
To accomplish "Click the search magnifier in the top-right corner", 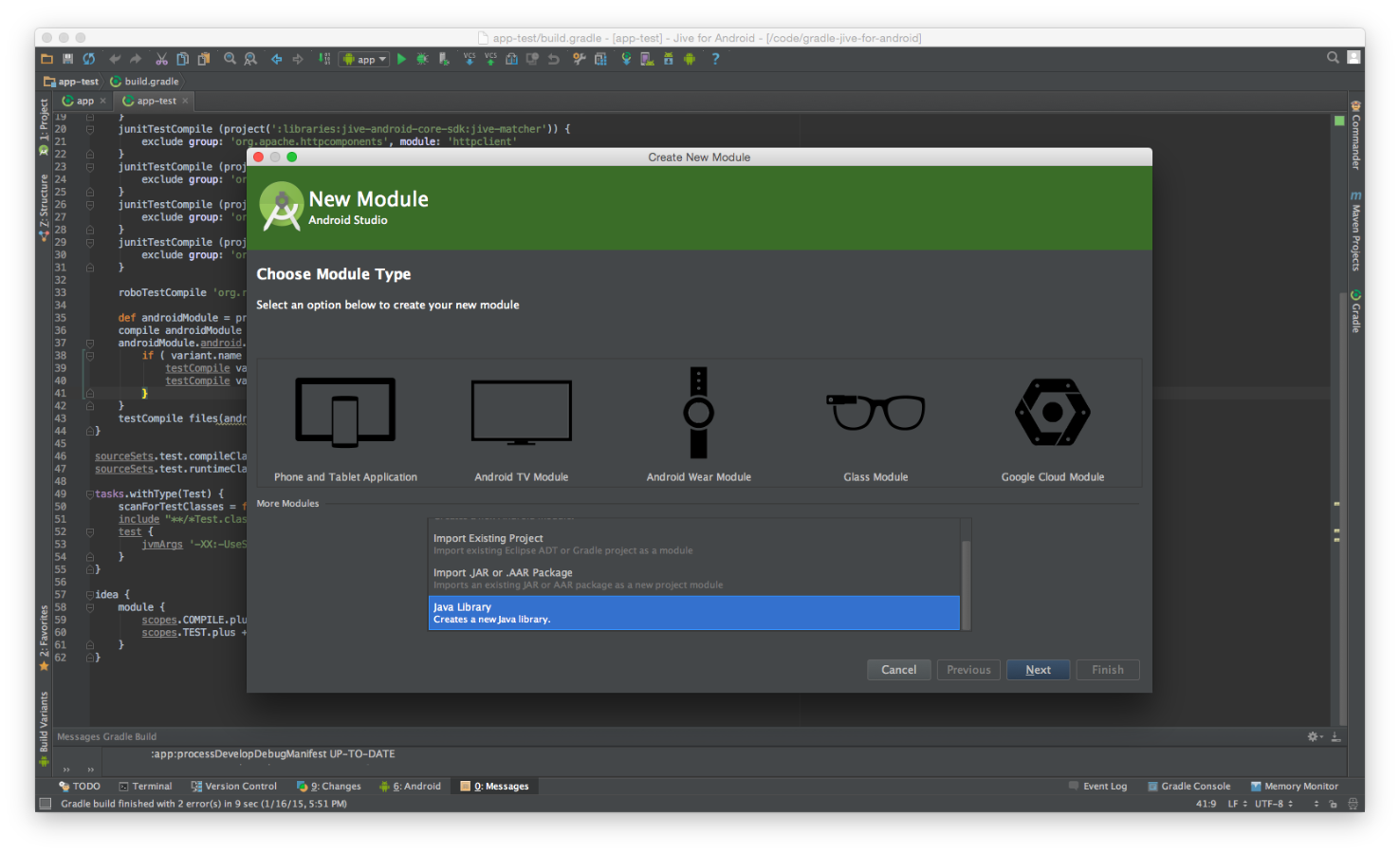I will 1332,57.
